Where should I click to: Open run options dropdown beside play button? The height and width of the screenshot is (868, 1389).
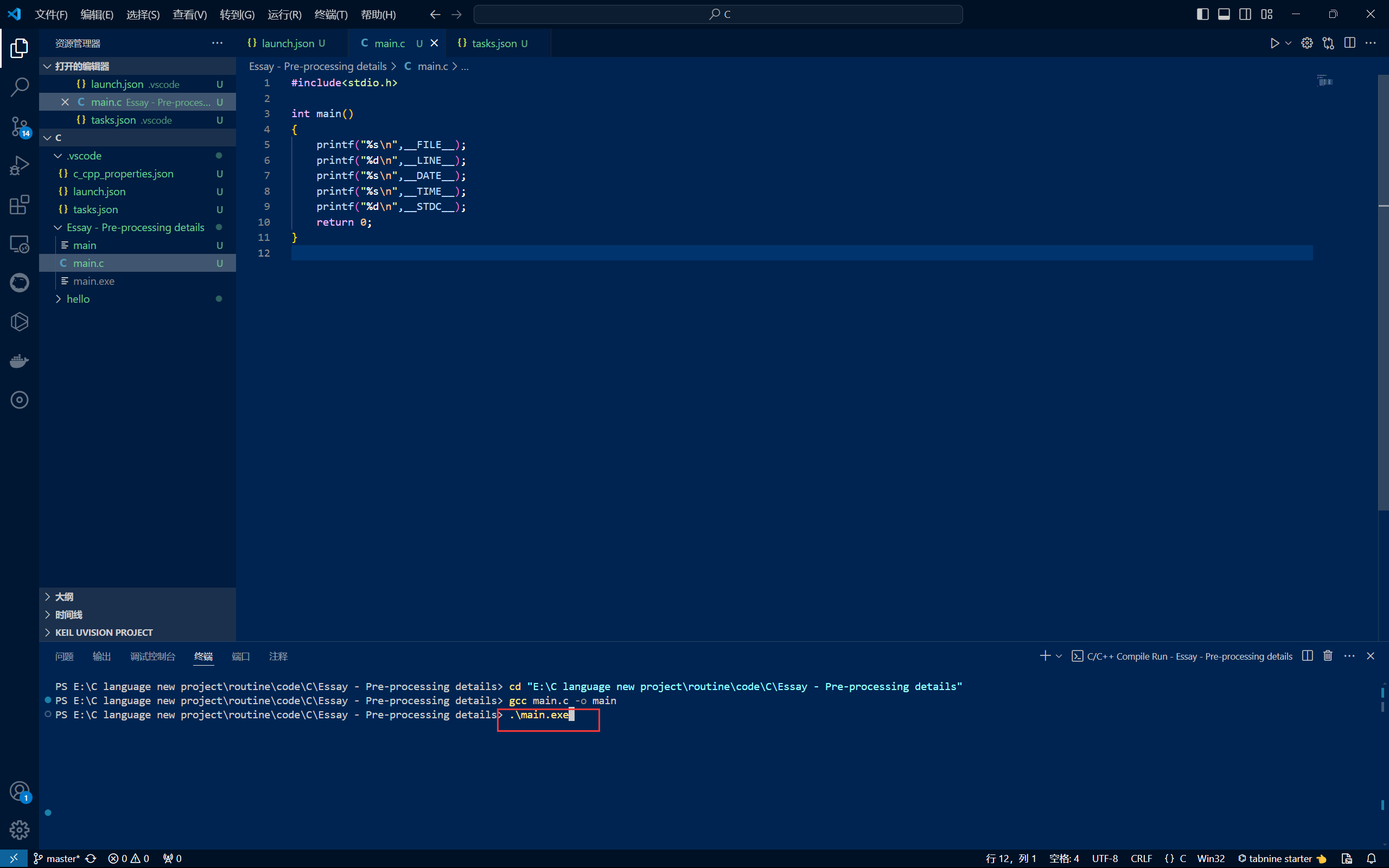pyautogui.click(x=1289, y=43)
